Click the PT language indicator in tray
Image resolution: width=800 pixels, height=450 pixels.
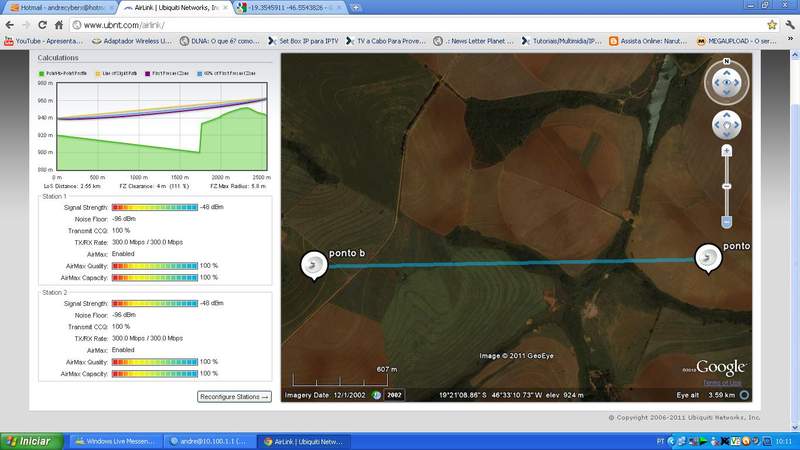click(x=660, y=441)
